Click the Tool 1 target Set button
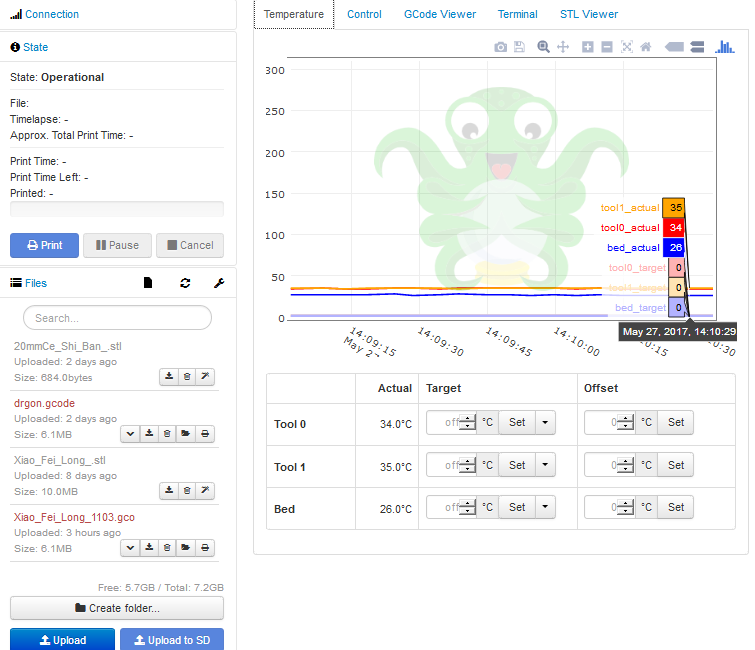 (517, 465)
